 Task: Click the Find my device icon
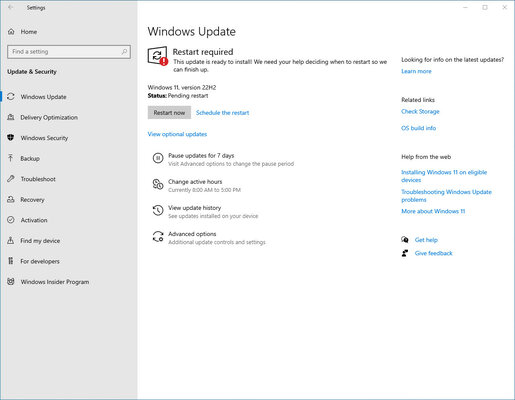click(11, 240)
